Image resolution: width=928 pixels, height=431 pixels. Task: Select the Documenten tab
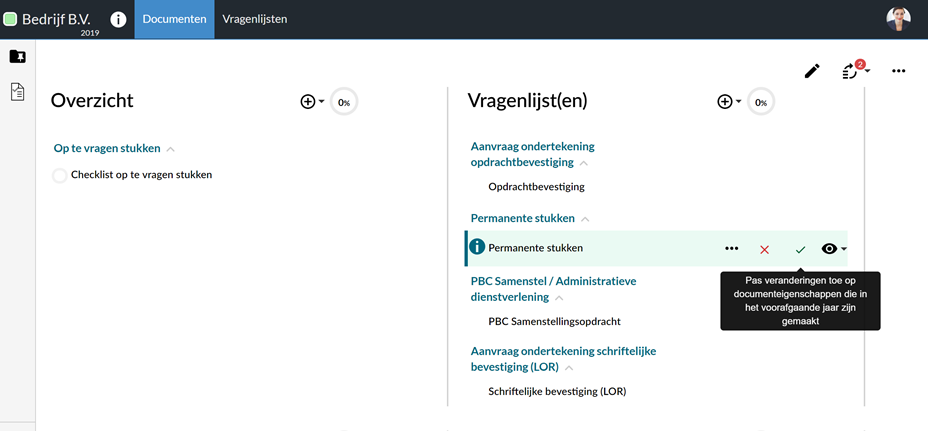tap(175, 19)
